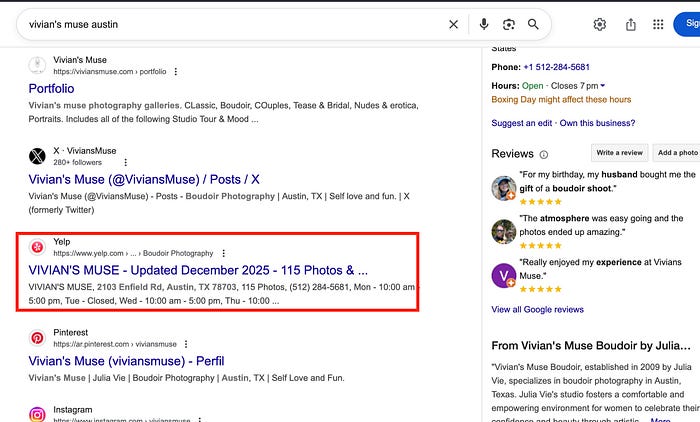Click More link at end of business description

coord(660,420)
